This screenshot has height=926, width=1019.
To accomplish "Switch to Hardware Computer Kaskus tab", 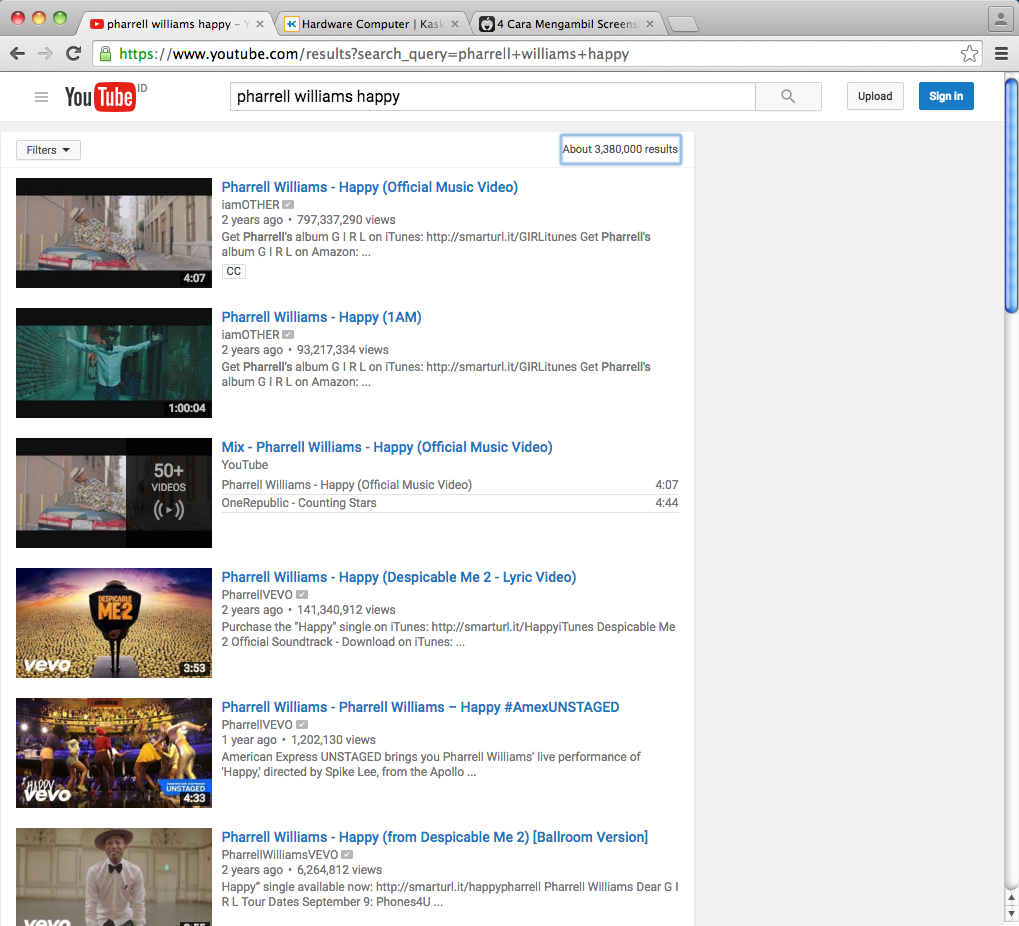I will [x=372, y=24].
